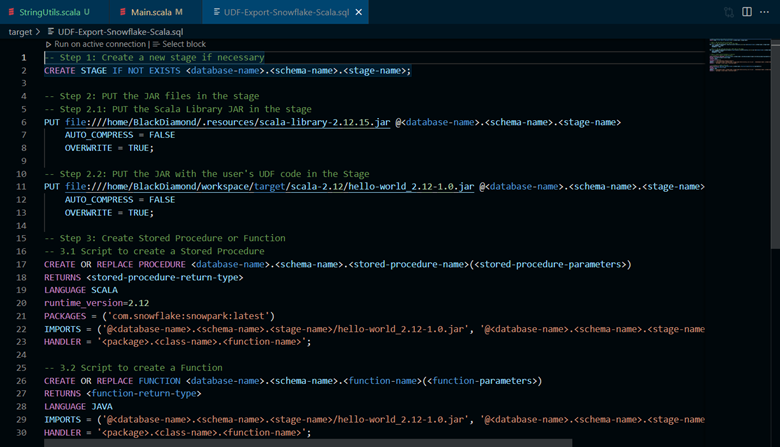This screenshot has height=447, width=780.
Task: Click 'OVERWRITE = TRUE;' on line 13
Action: (x=109, y=213)
